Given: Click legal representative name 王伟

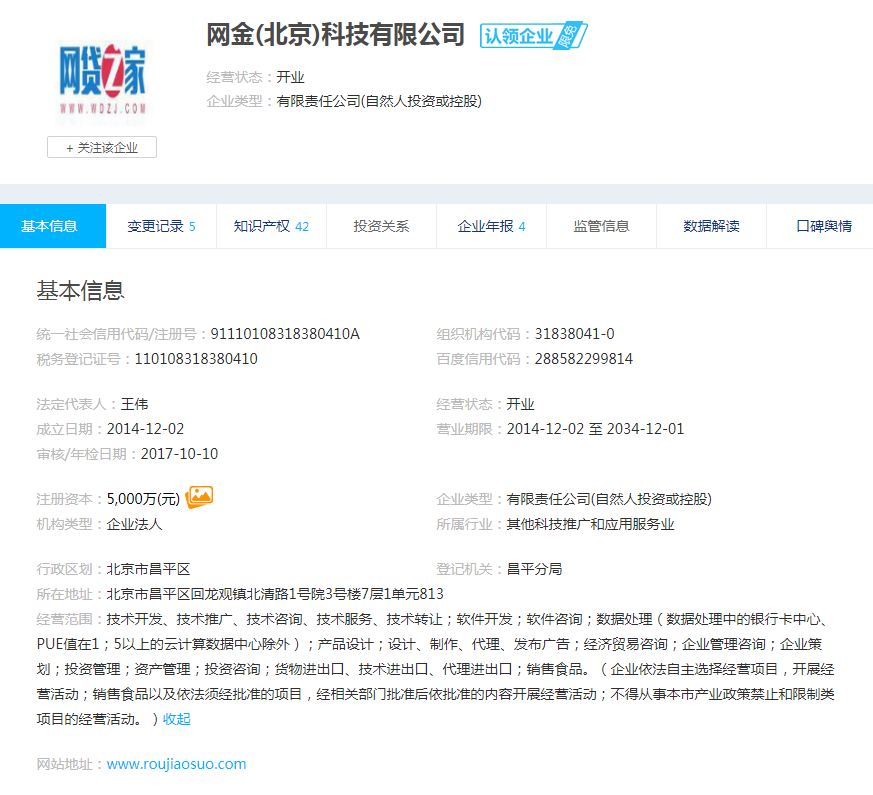Looking at the screenshot, I should (134, 404).
